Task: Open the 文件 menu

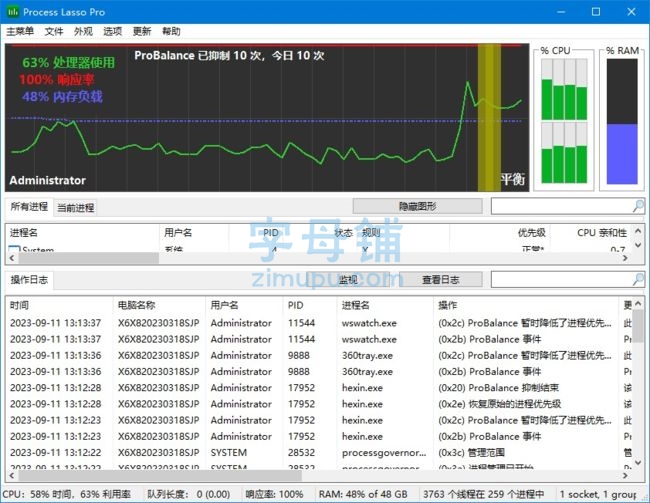Action: coord(54,31)
